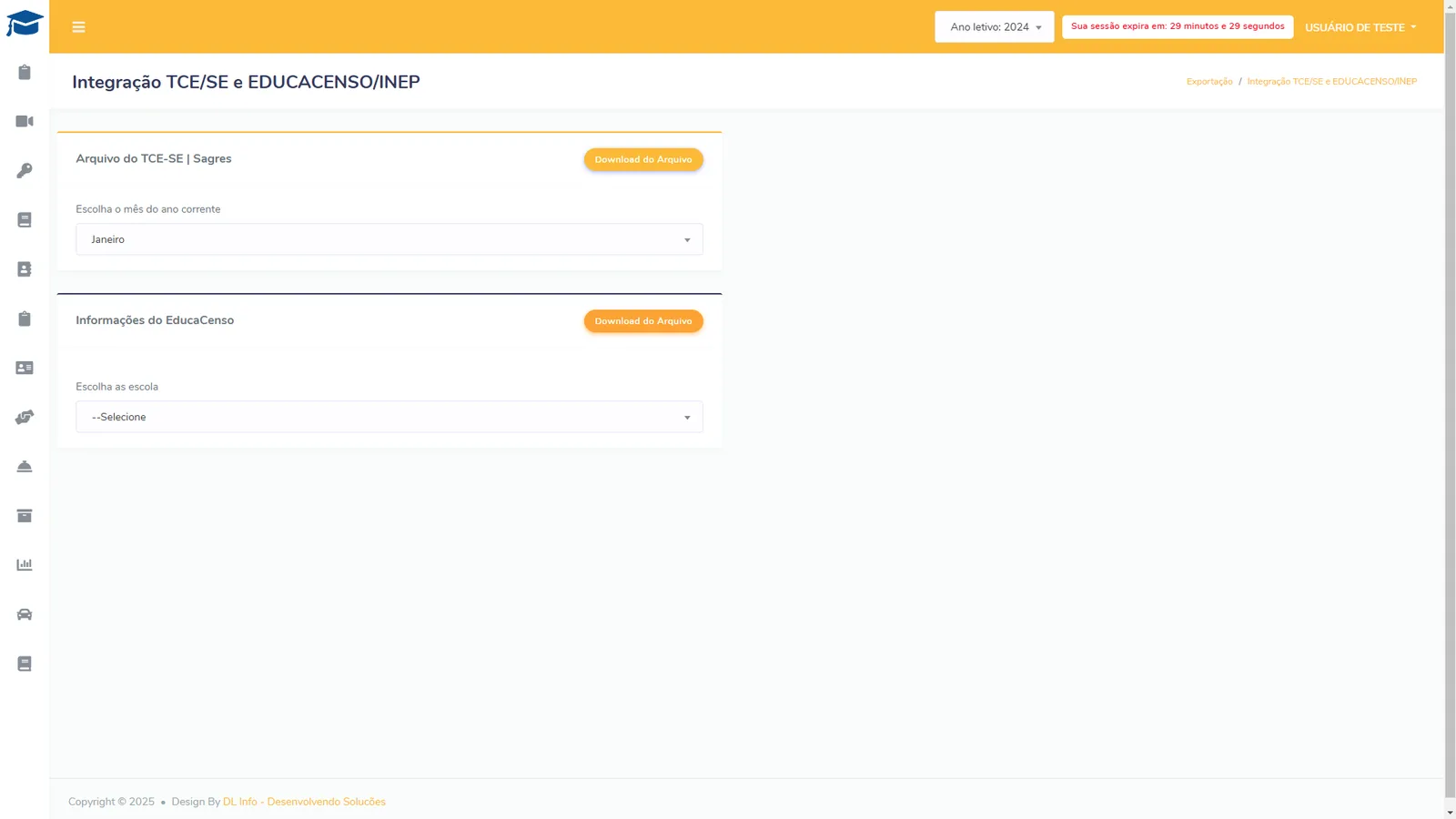Open the handshake sidebar icon

[25, 417]
